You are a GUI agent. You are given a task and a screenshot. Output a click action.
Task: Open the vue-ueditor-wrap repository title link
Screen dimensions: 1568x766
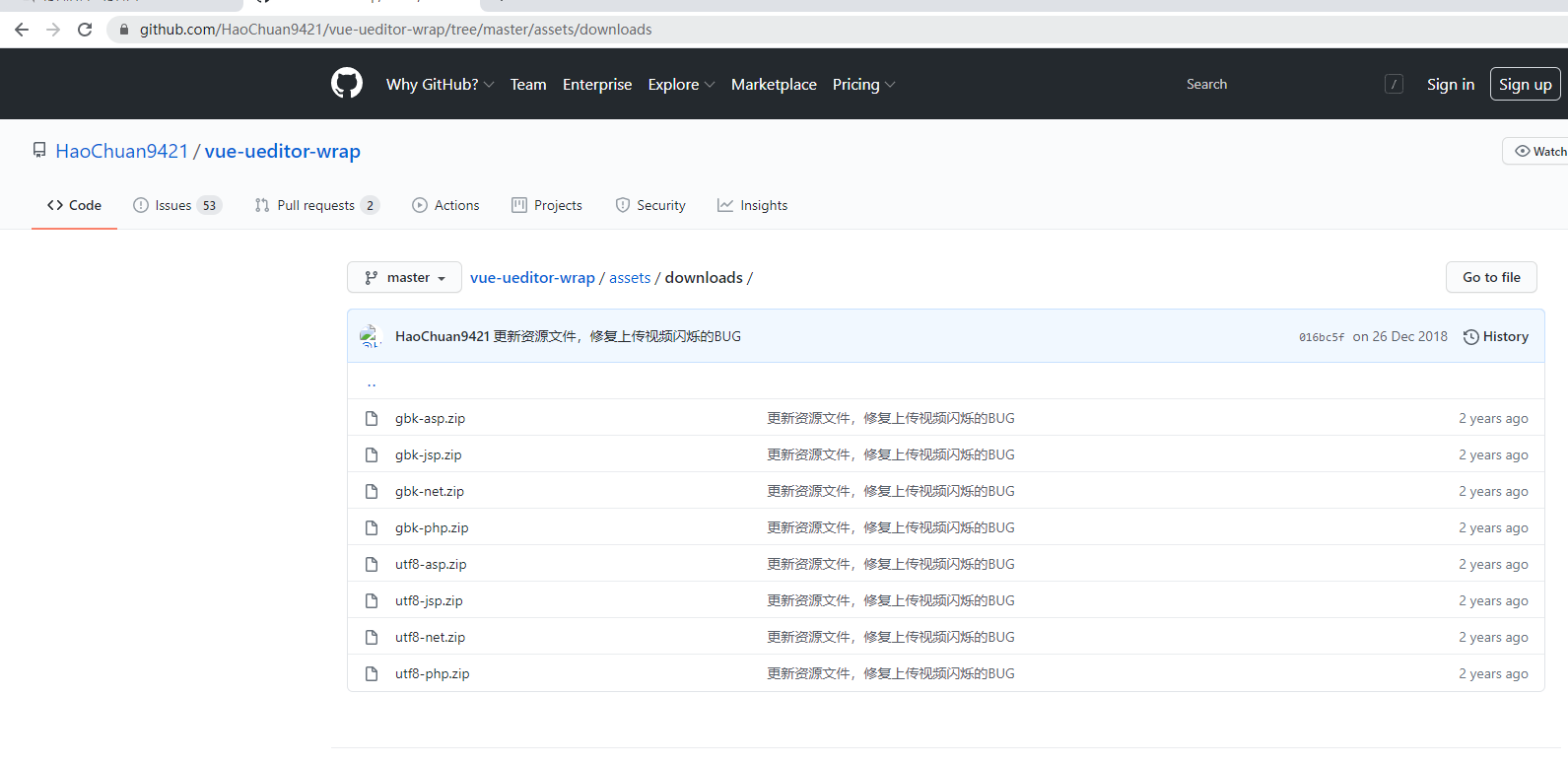point(283,151)
